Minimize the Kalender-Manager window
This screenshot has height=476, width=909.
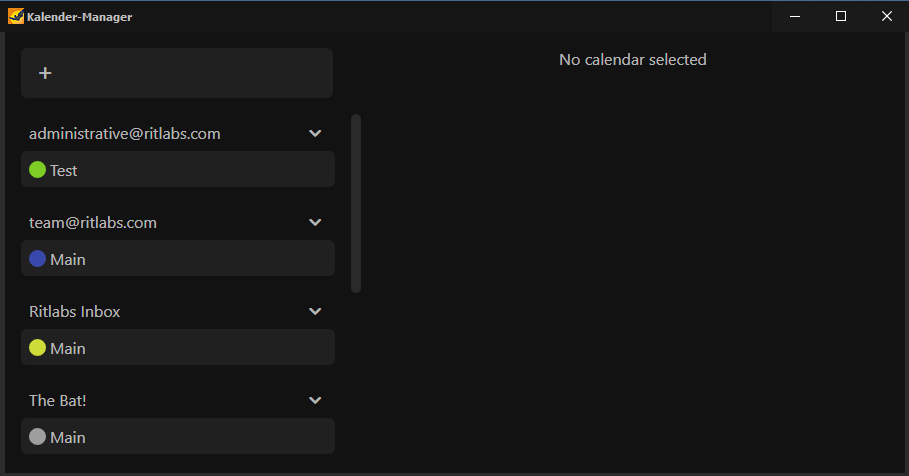795,16
